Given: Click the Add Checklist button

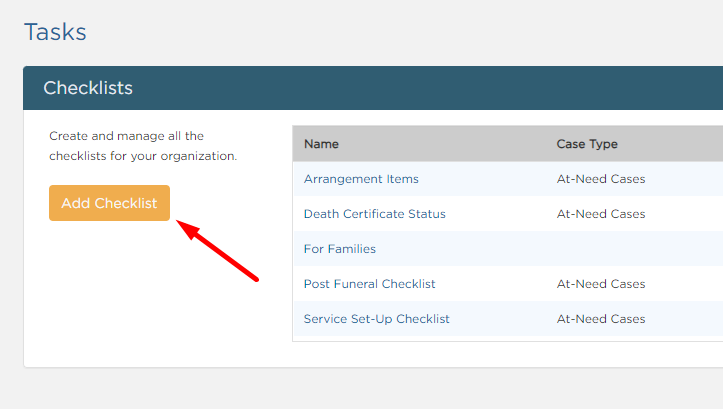Looking at the screenshot, I should (109, 203).
